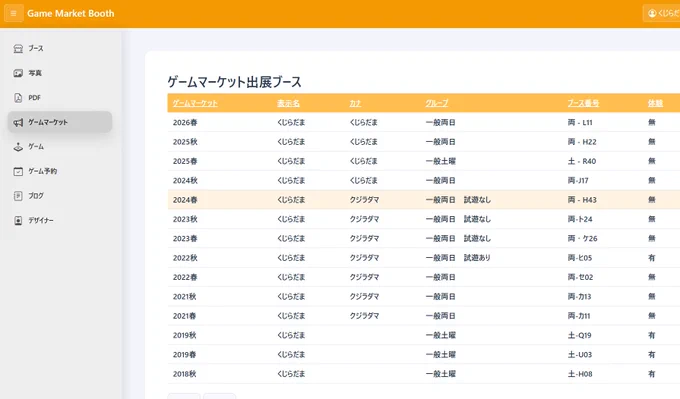Sort by 体験 column header
The height and width of the screenshot is (399, 680).
pyautogui.click(x=655, y=103)
